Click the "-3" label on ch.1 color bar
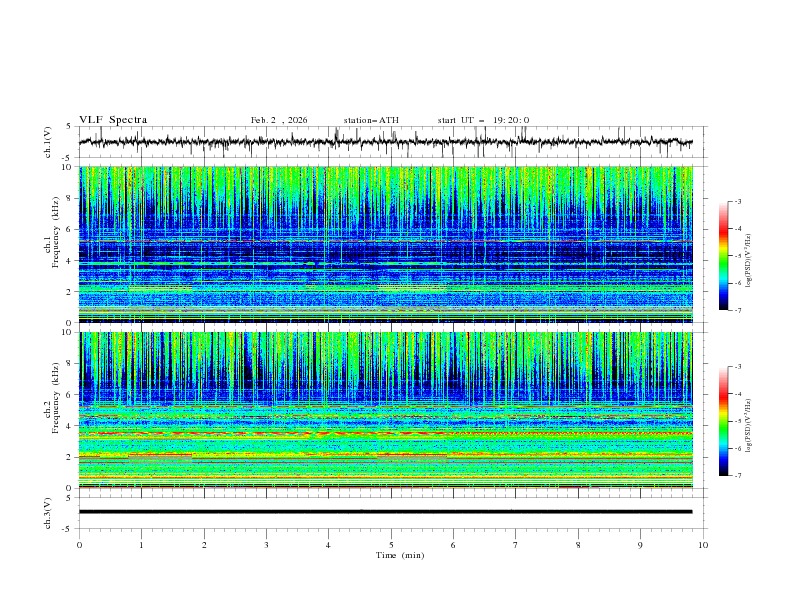 pyautogui.click(x=737, y=201)
